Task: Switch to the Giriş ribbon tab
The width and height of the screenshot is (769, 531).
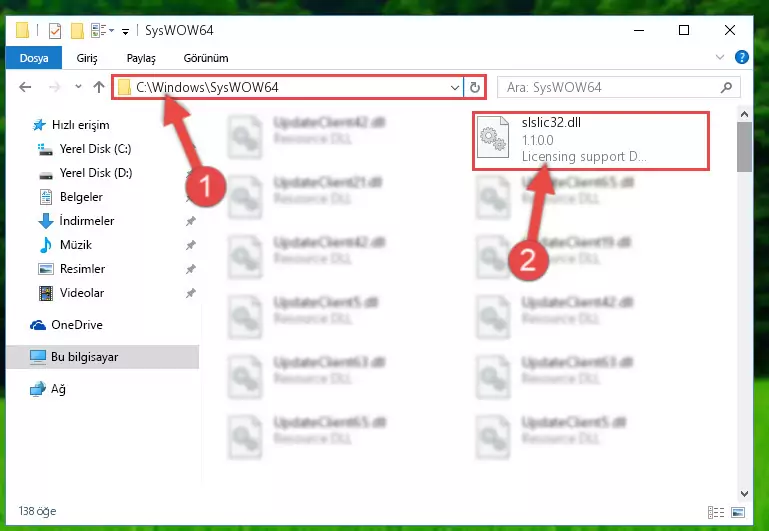Action: coord(87,58)
